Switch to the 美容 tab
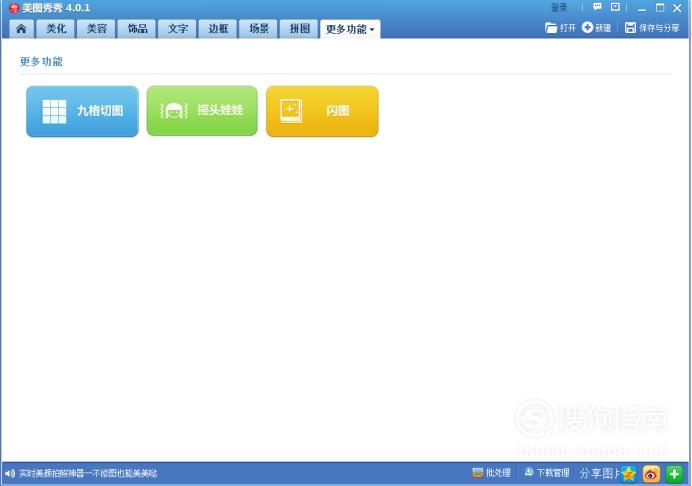The image size is (692, 486). point(97,29)
